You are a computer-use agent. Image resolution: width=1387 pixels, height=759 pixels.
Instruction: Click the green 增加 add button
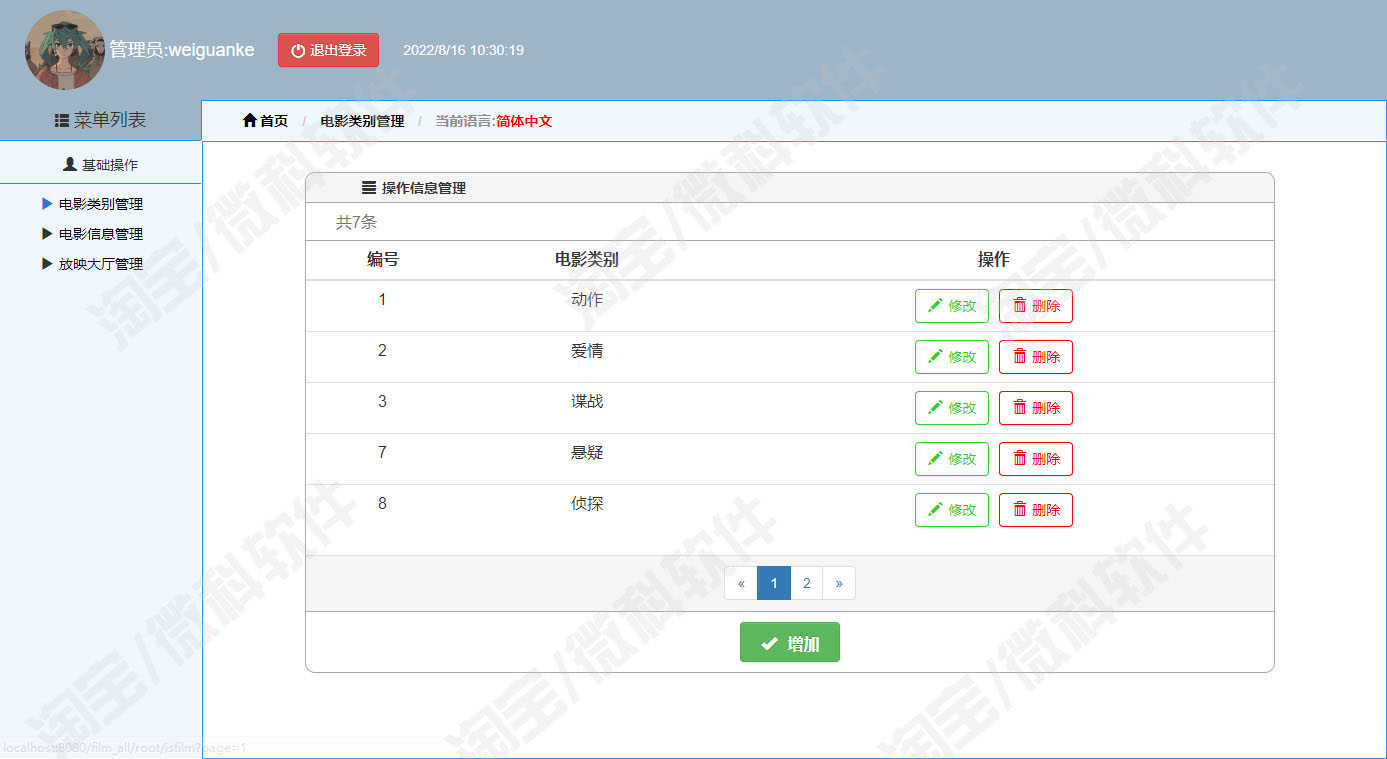790,643
